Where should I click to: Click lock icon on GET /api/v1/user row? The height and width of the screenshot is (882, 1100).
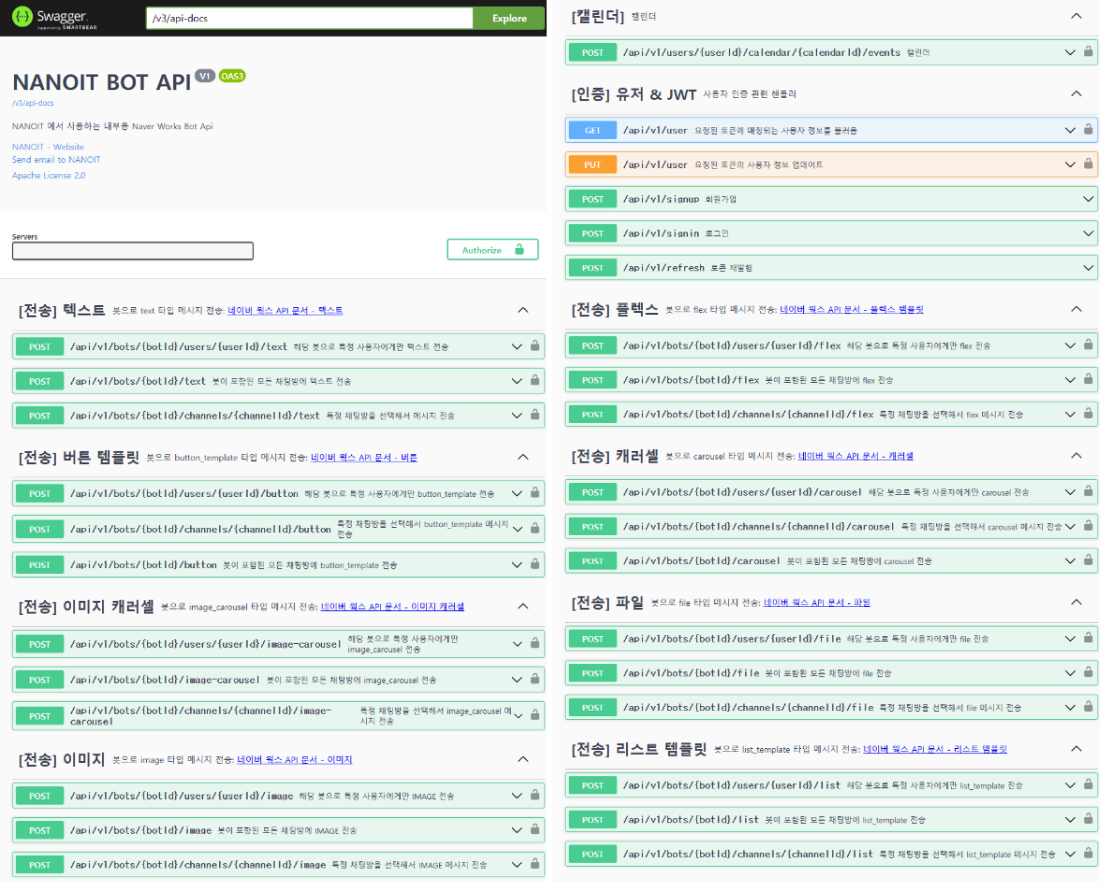pos(1087,130)
